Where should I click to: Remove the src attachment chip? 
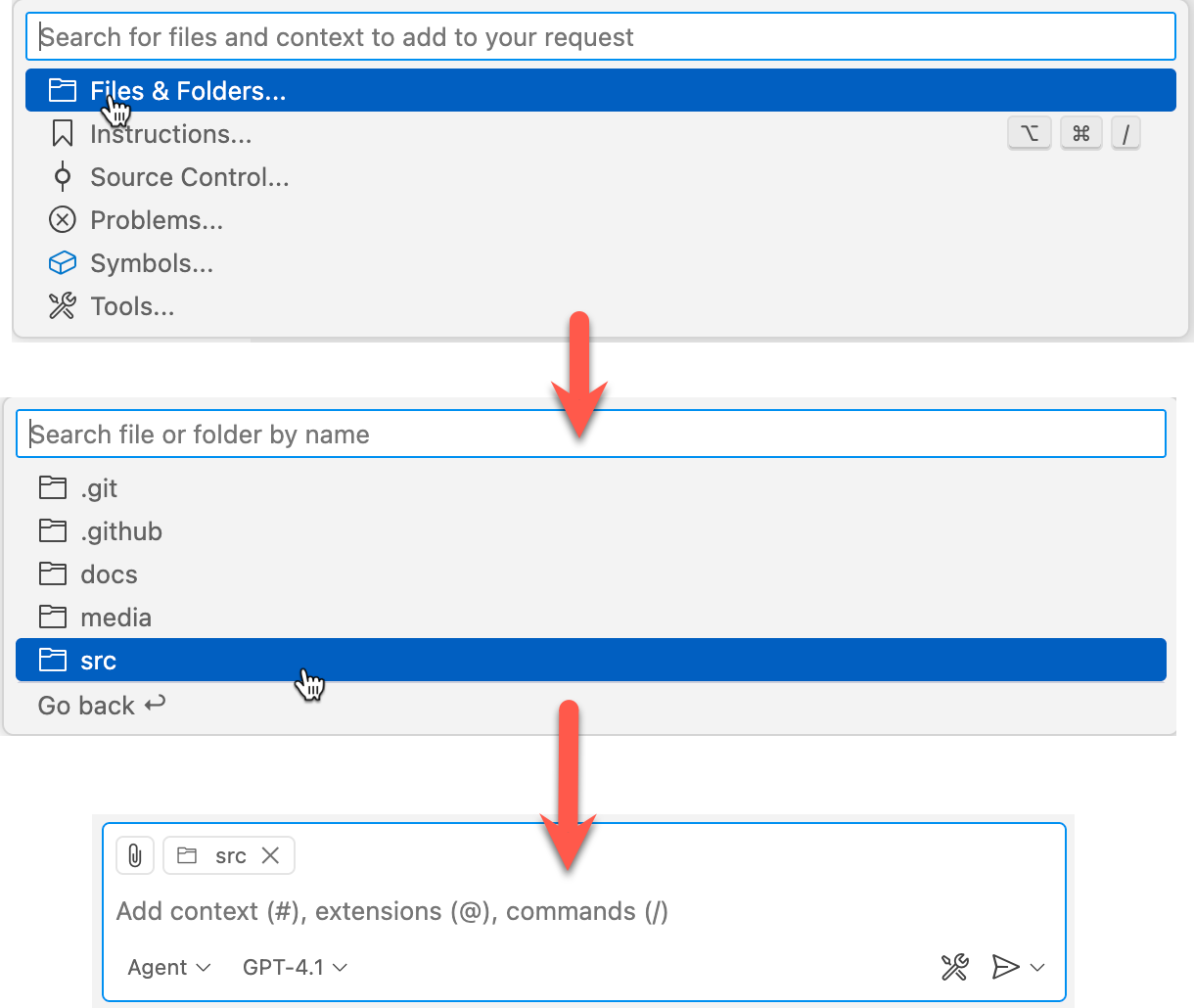pos(271,856)
